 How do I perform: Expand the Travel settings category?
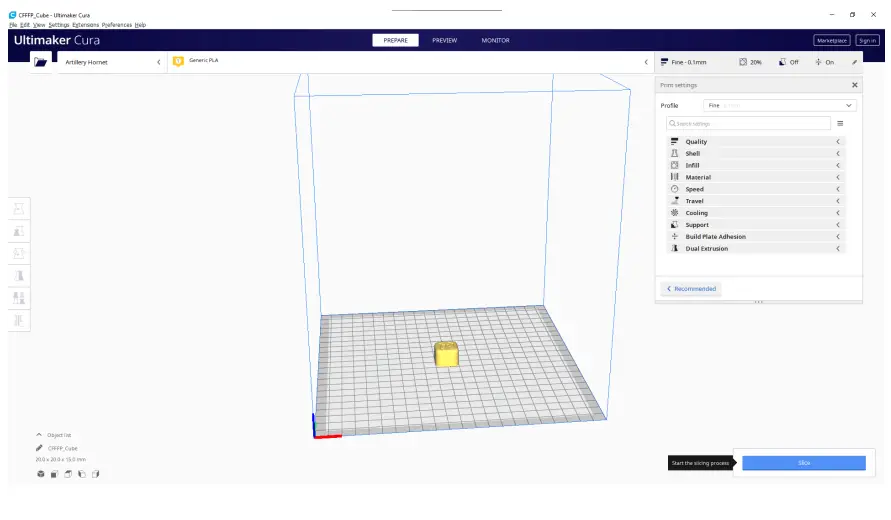point(756,201)
